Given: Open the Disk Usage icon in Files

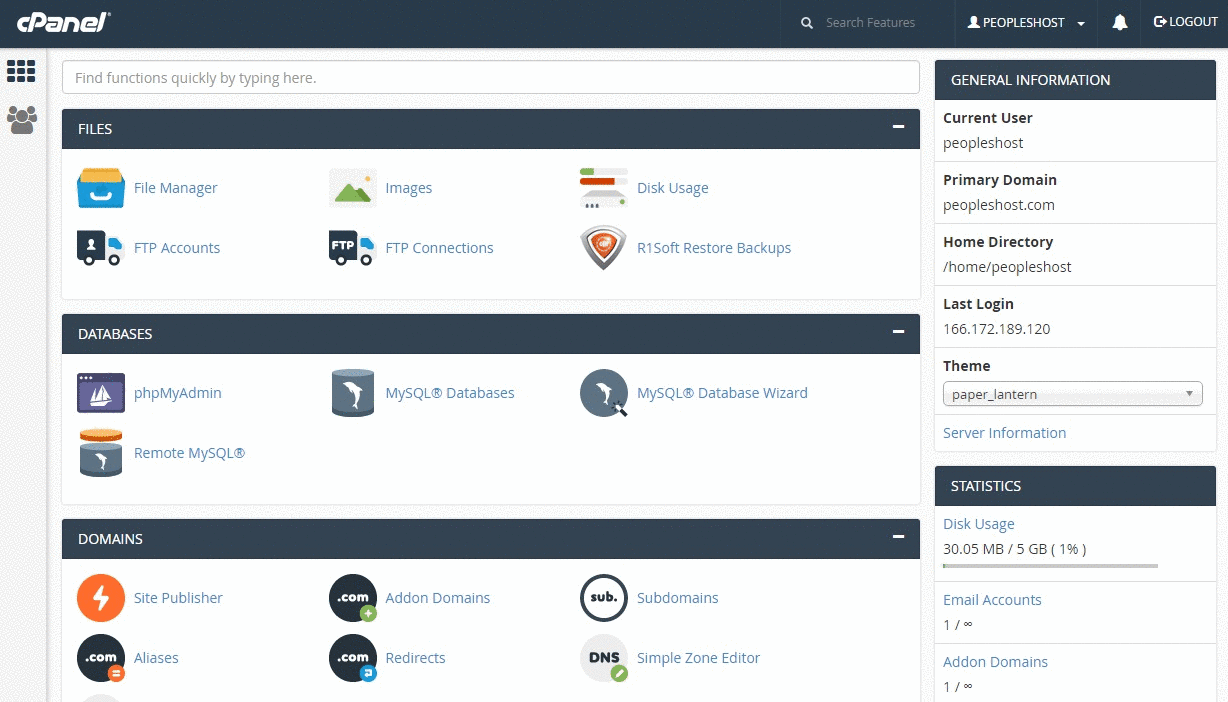Looking at the screenshot, I should tap(604, 188).
